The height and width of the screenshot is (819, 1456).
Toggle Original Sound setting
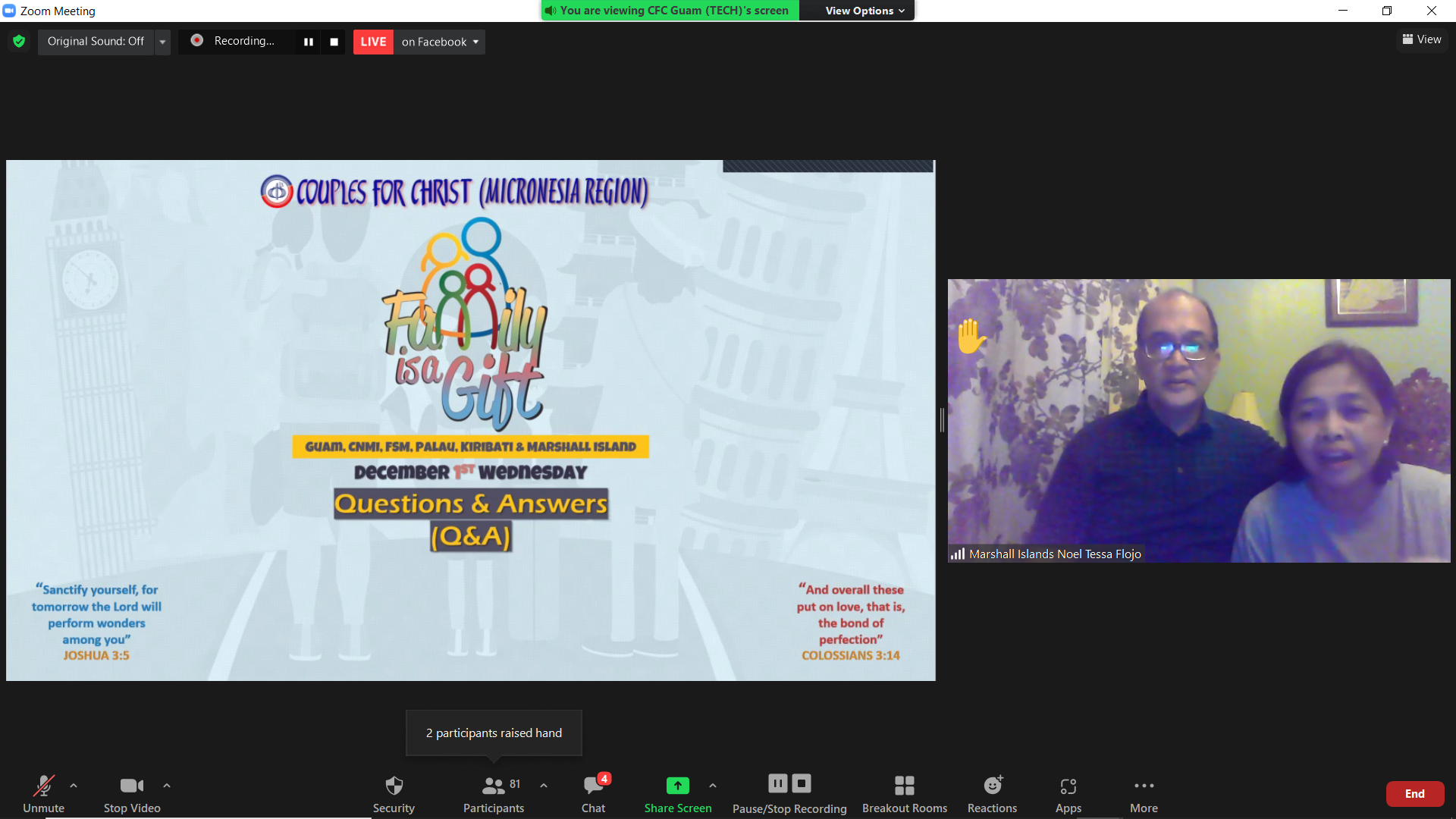click(96, 41)
